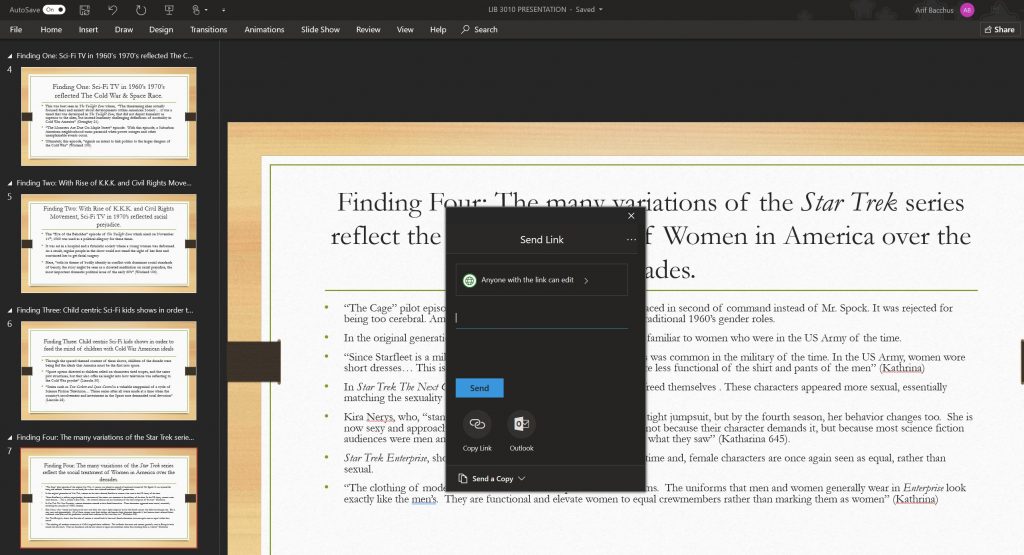Viewport: 1024px width, 555px height.
Task: Collapse the Finding One section header
Action: pyautogui.click(x=9, y=56)
